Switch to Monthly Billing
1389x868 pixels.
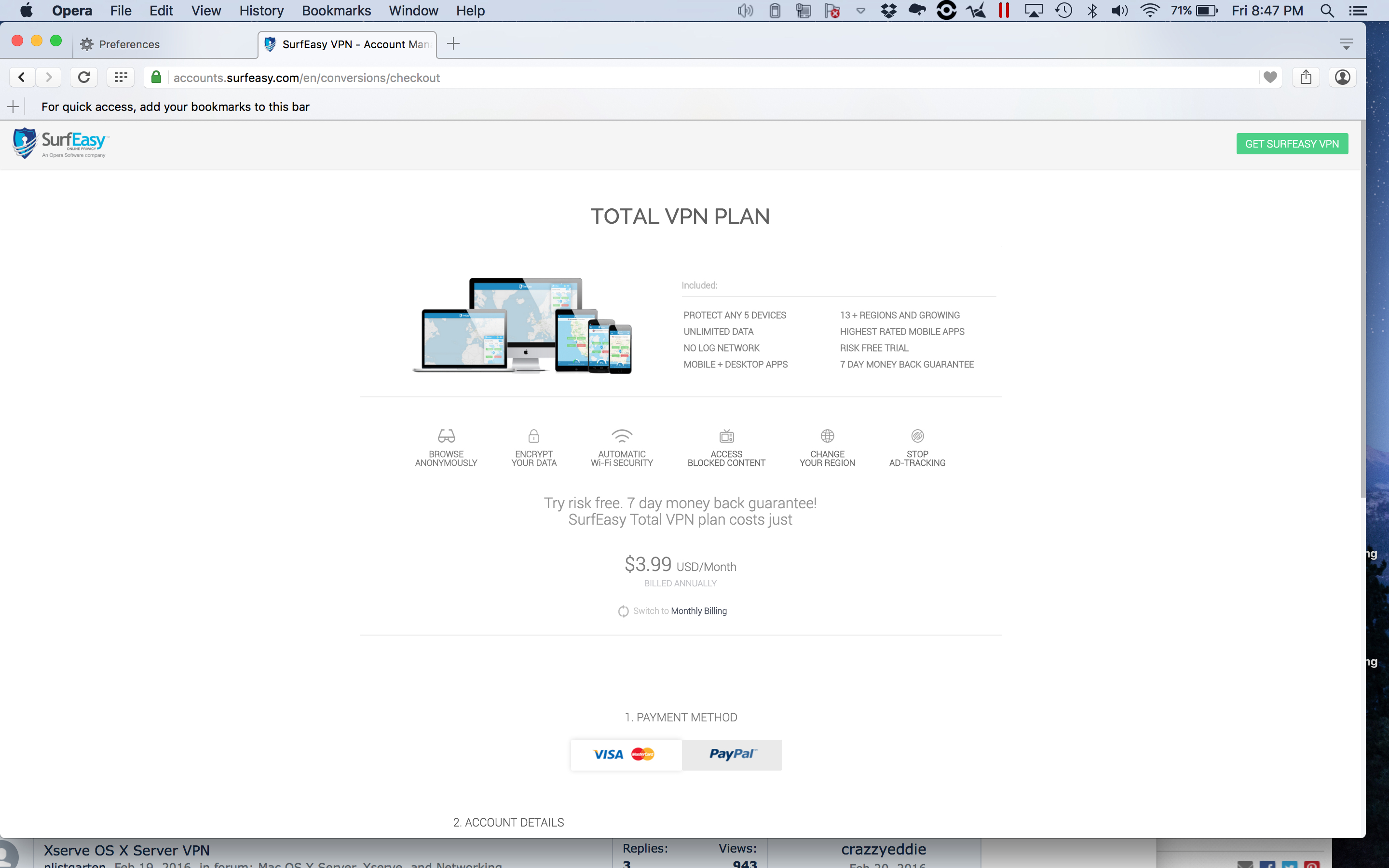pyautogui.click(x=698, y=611)
